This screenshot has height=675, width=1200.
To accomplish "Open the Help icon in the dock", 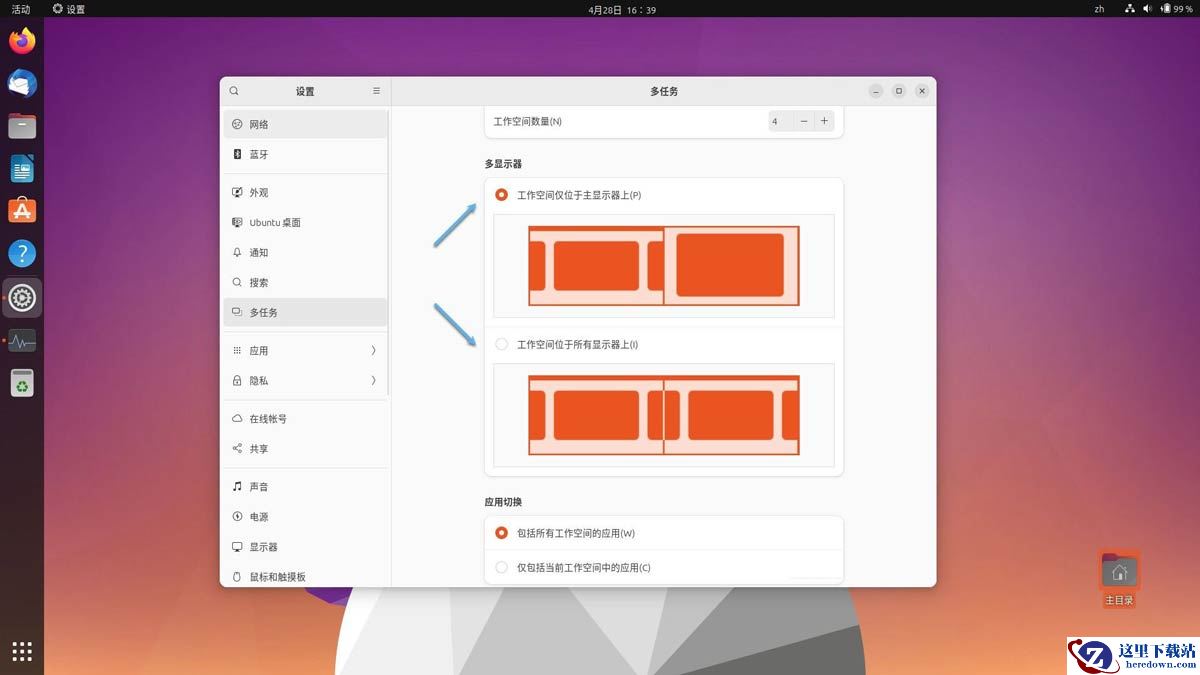I will point(22,254).
